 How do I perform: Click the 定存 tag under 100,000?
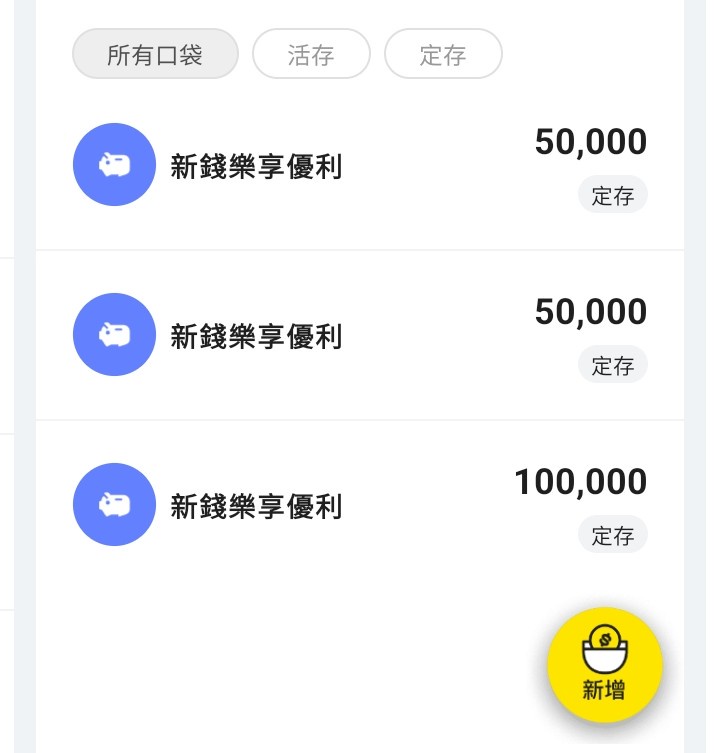point(612,535)
